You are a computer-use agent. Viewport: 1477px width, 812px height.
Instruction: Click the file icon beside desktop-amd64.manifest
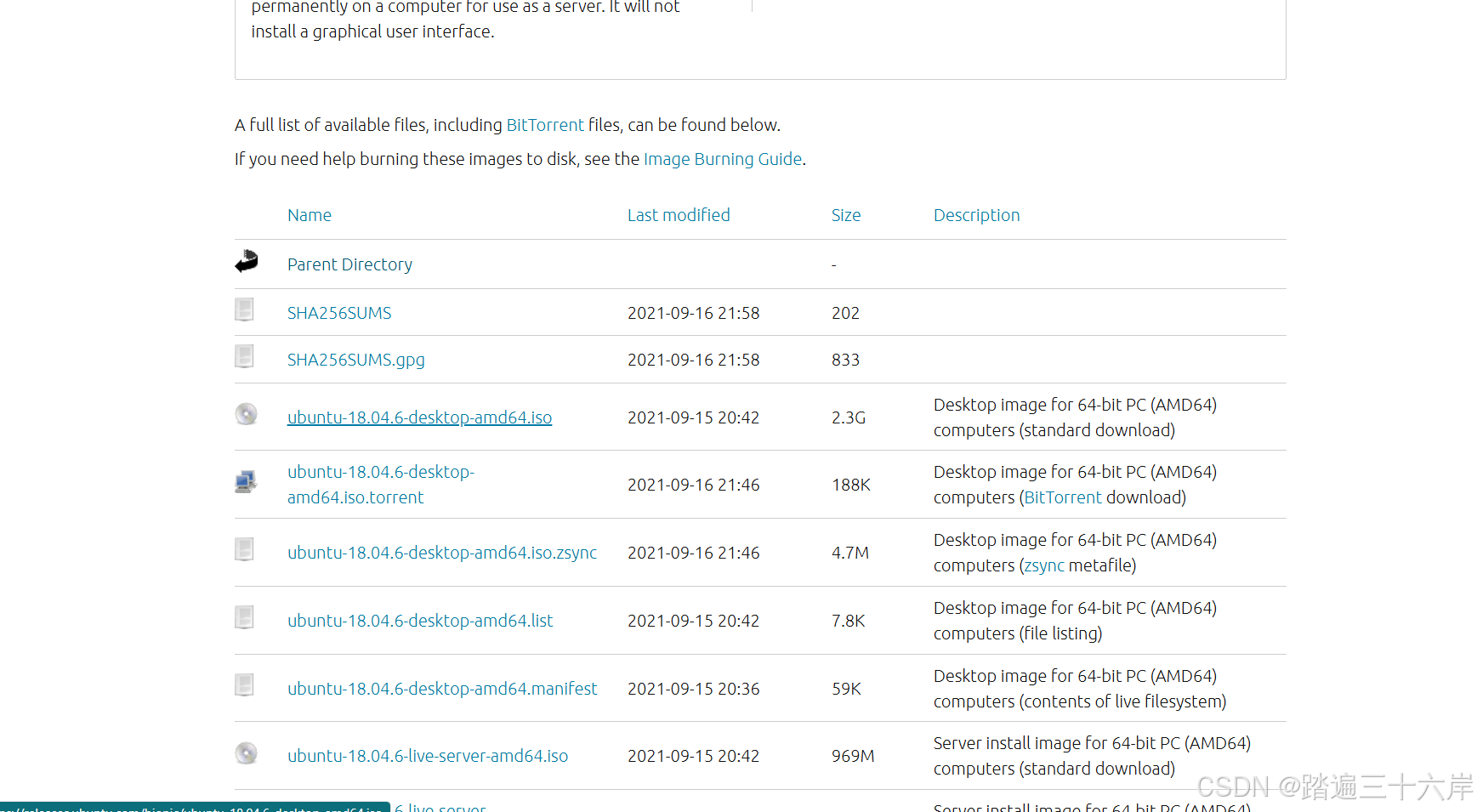coord(245,685)
